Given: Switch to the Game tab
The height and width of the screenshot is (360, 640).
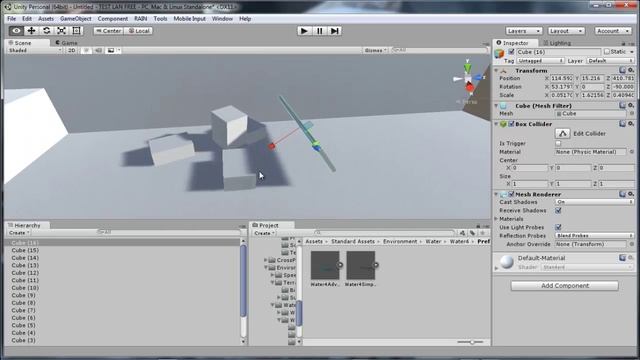Looking at the screenshot, I should pos(67,42).
